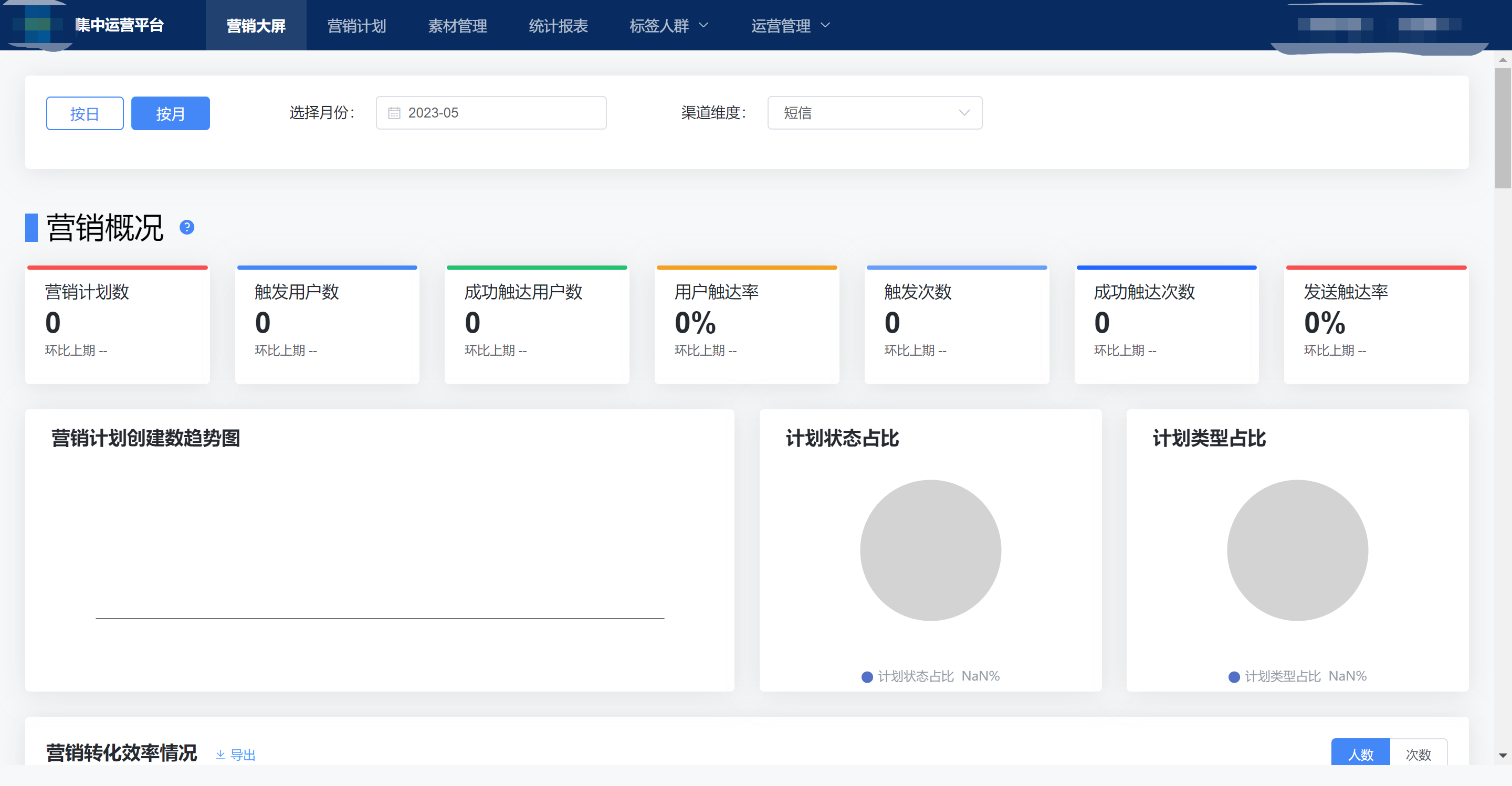Click the 触发次数 card
This screenshot has width=1512, height=786.
point(957,325)
